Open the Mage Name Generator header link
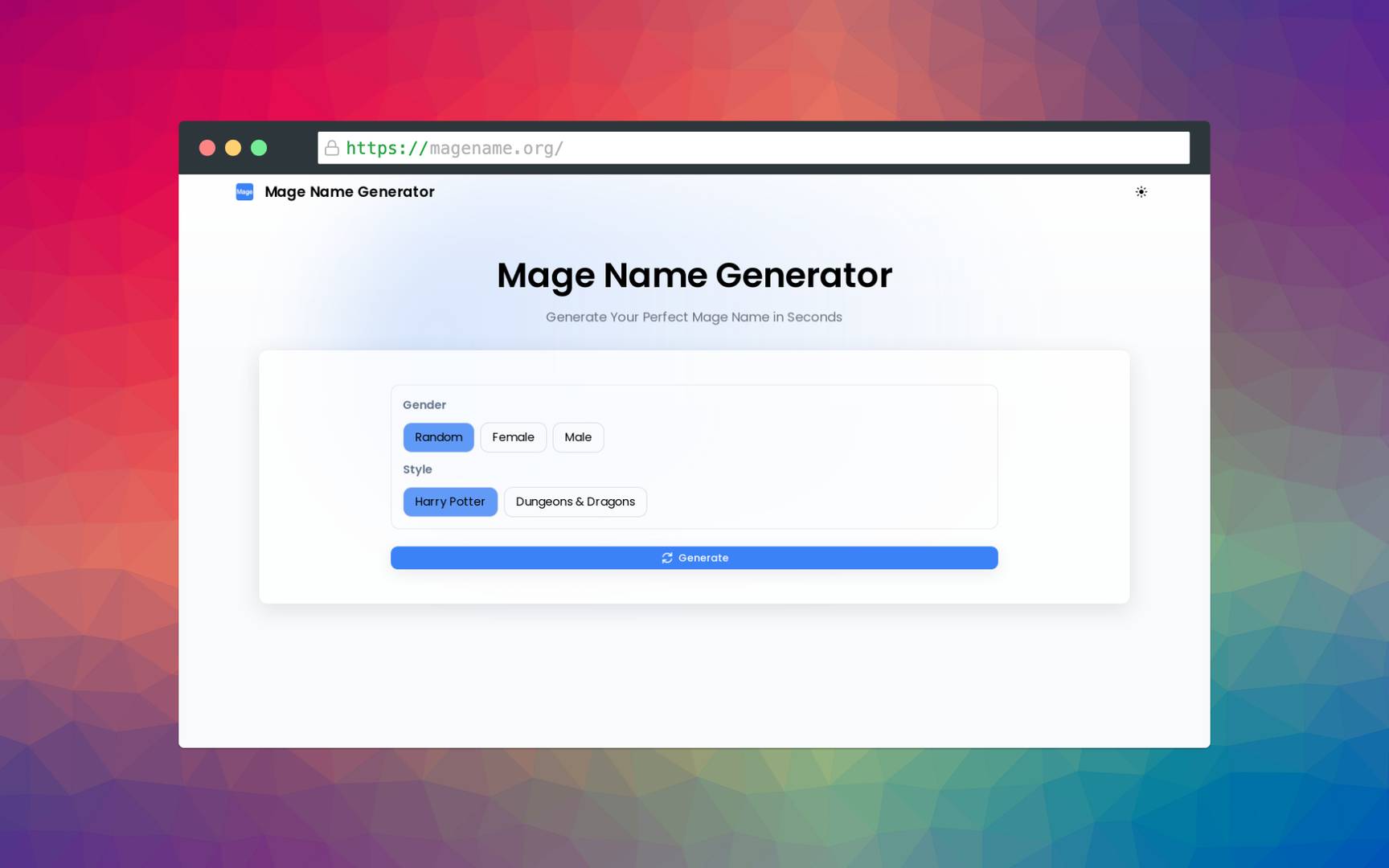The height and width of the screenshot is (868, 1389). [350, 192]
